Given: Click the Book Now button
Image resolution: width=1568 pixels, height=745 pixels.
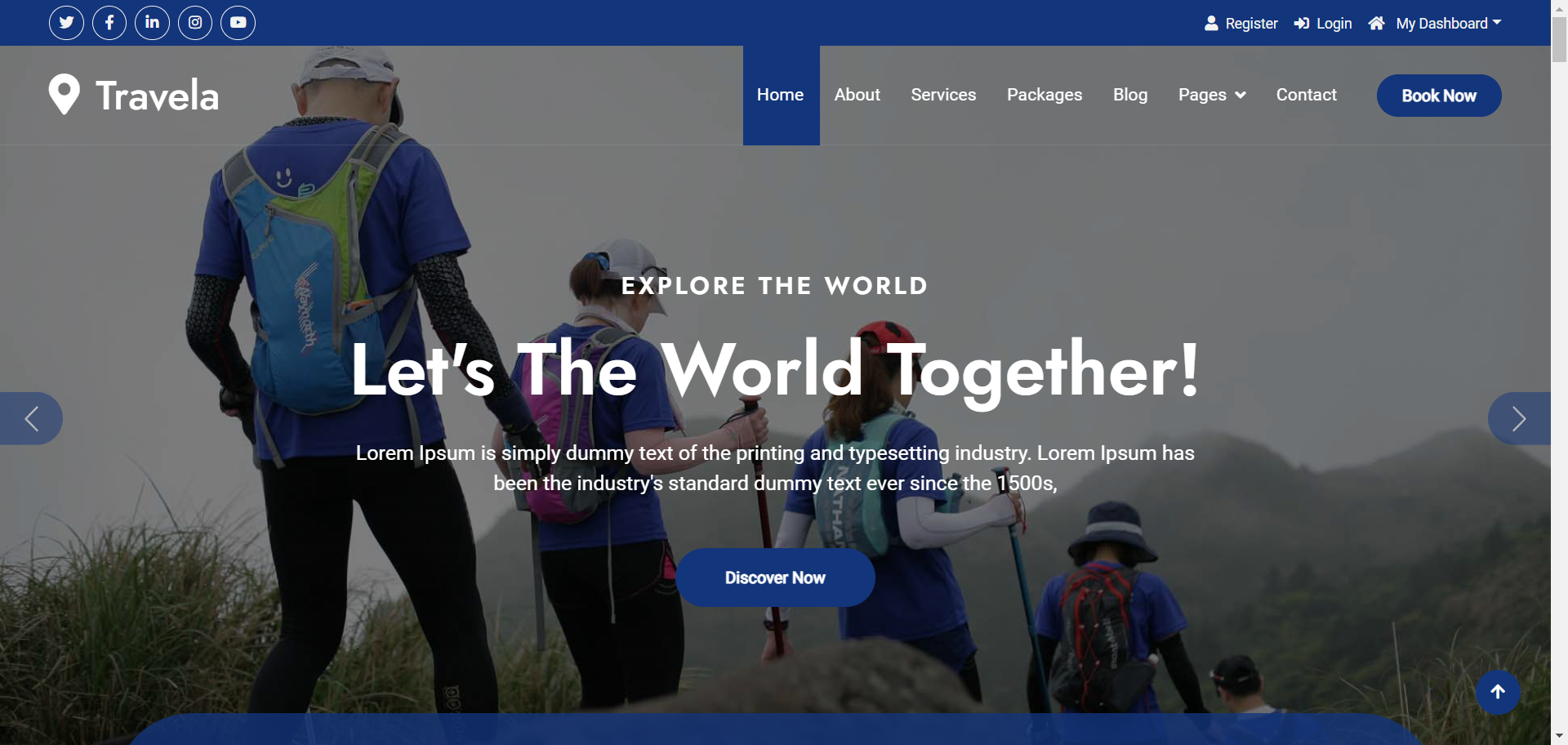Looking at the screenshot, I should (x=1439, y=96).
